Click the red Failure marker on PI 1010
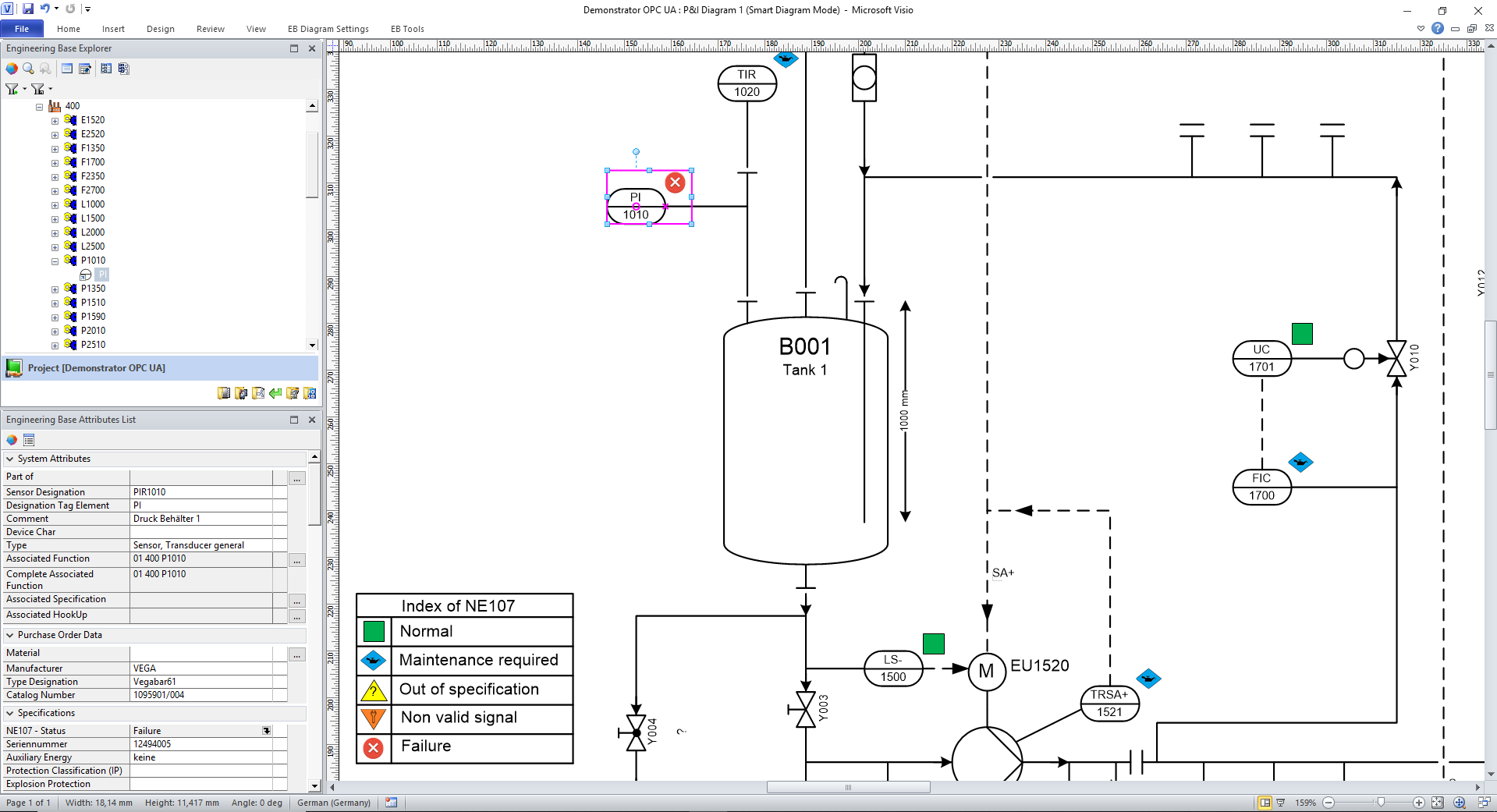This screenshot has width=1497, height=812. tap(675, 183)
